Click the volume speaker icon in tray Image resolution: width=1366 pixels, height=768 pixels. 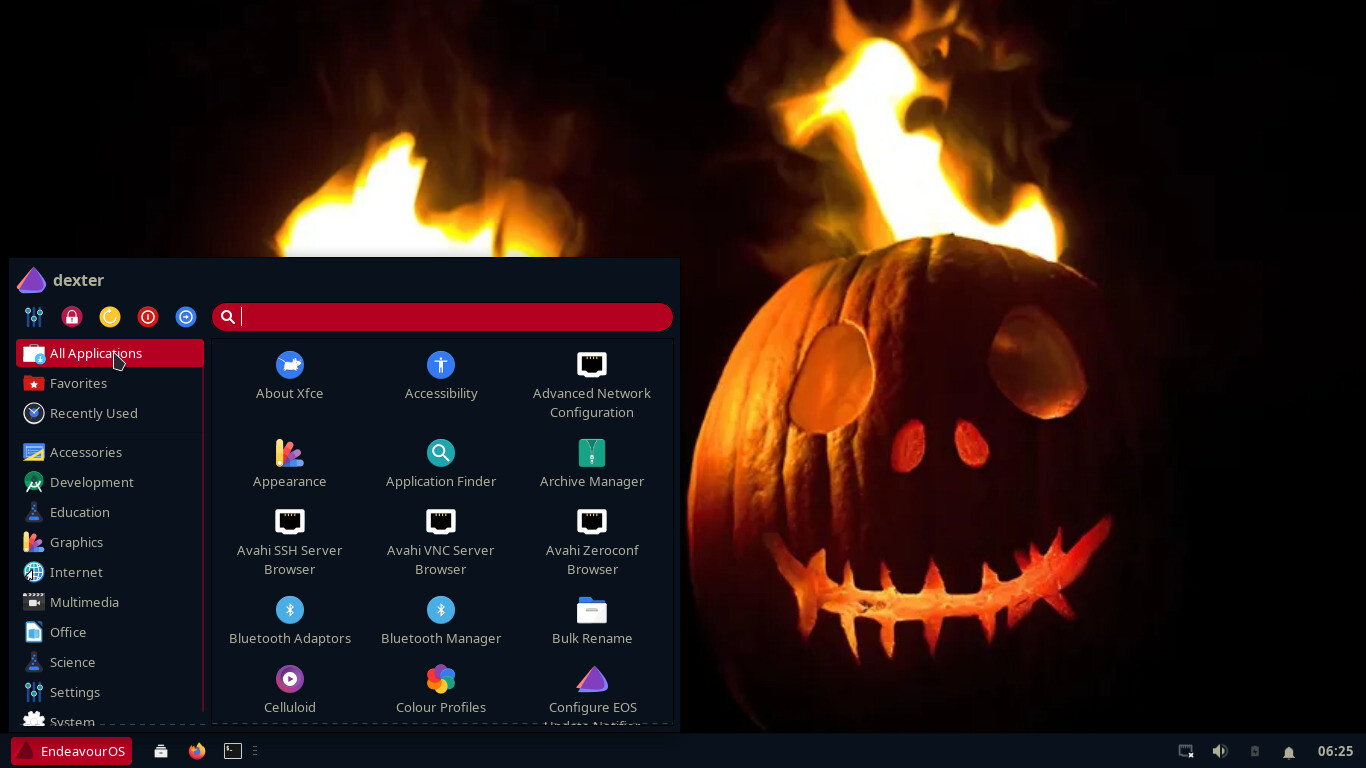point(1220,751)
